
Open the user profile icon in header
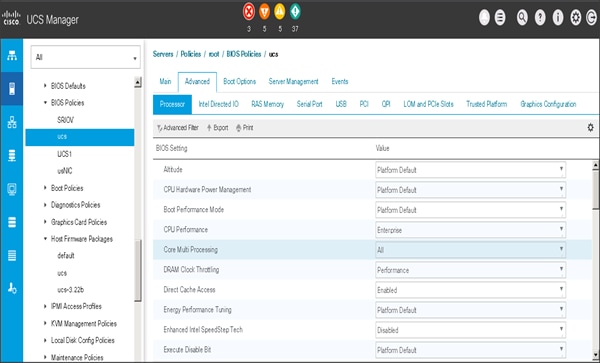pyautogui.click(x=484, y=18)
